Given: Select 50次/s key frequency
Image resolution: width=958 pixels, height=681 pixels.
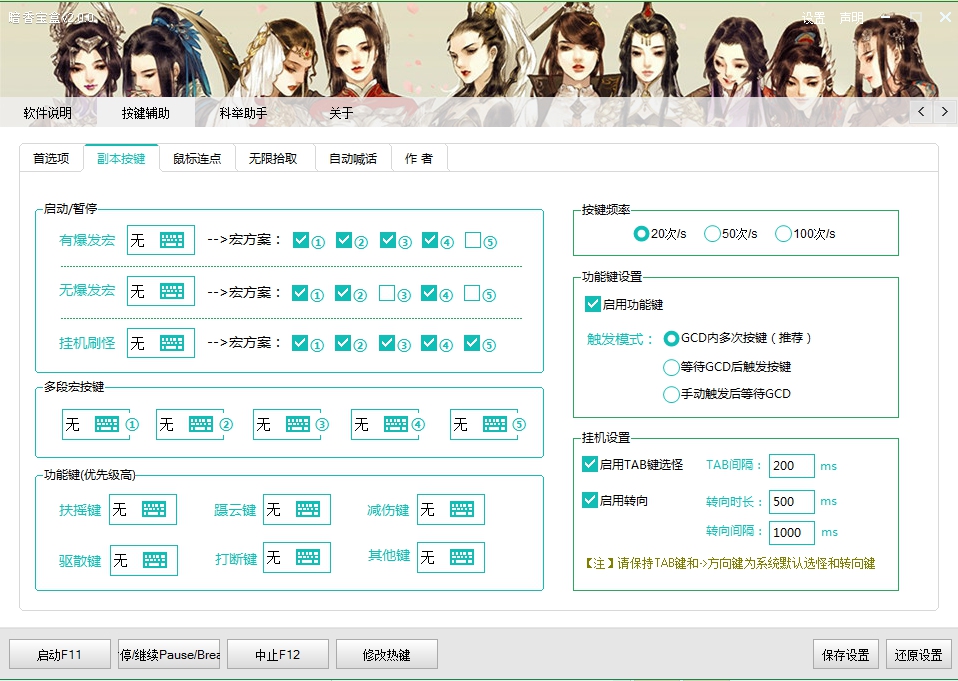Looking at the screenshot, I should tap(713, 234).
